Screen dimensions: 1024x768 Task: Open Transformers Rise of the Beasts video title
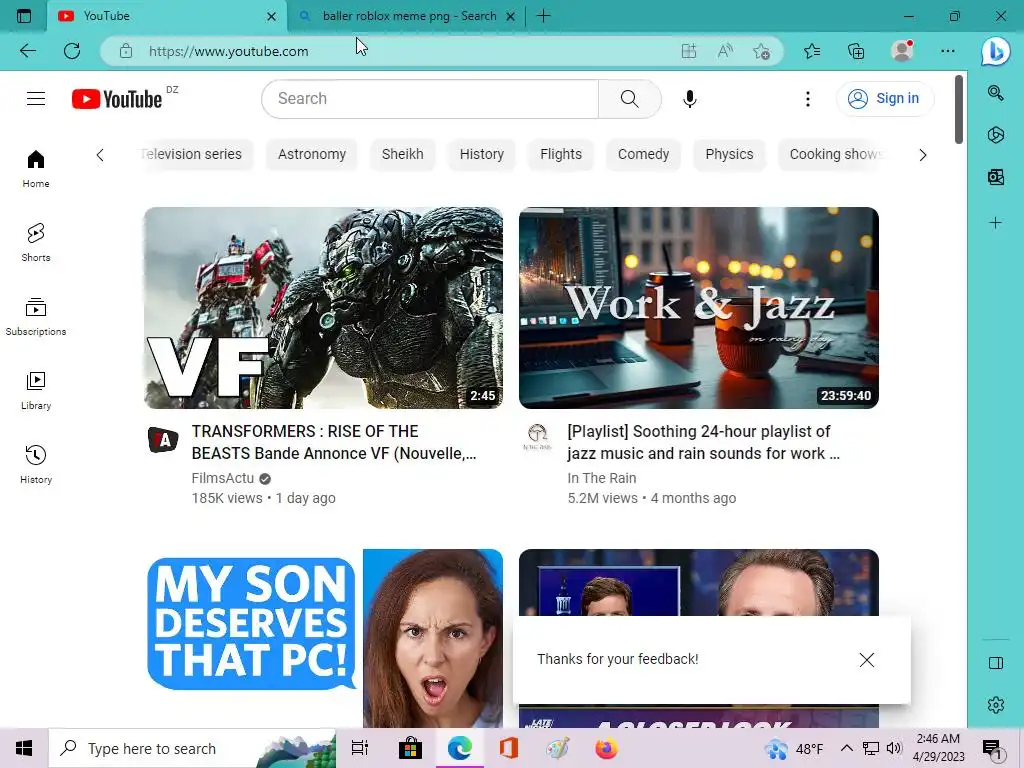pos(334,442)
